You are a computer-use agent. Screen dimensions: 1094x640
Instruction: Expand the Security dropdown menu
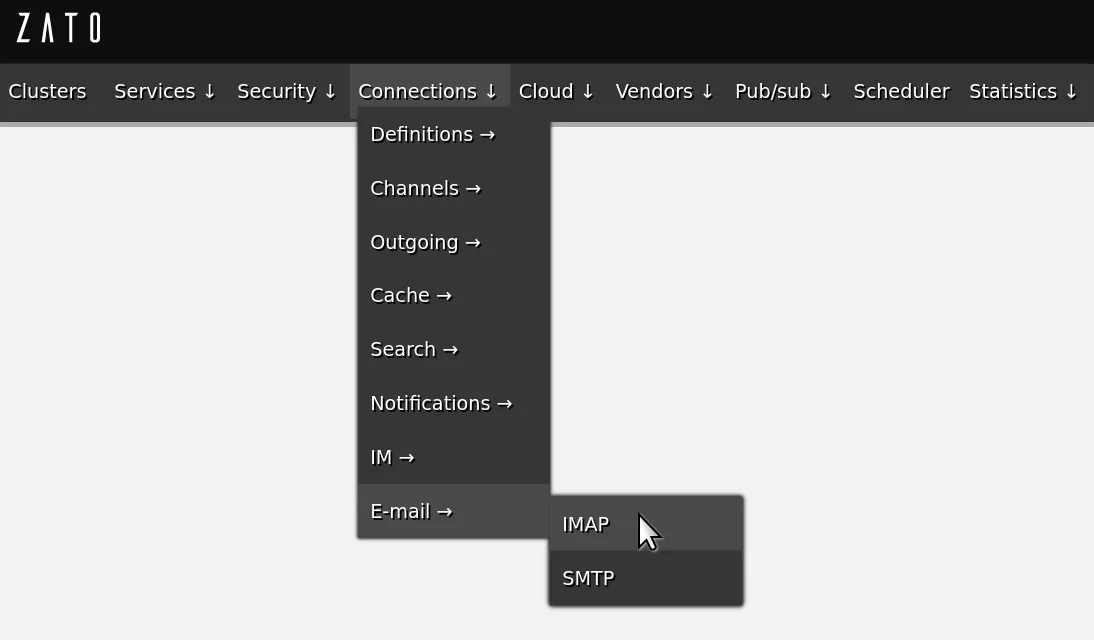(287, 92)
